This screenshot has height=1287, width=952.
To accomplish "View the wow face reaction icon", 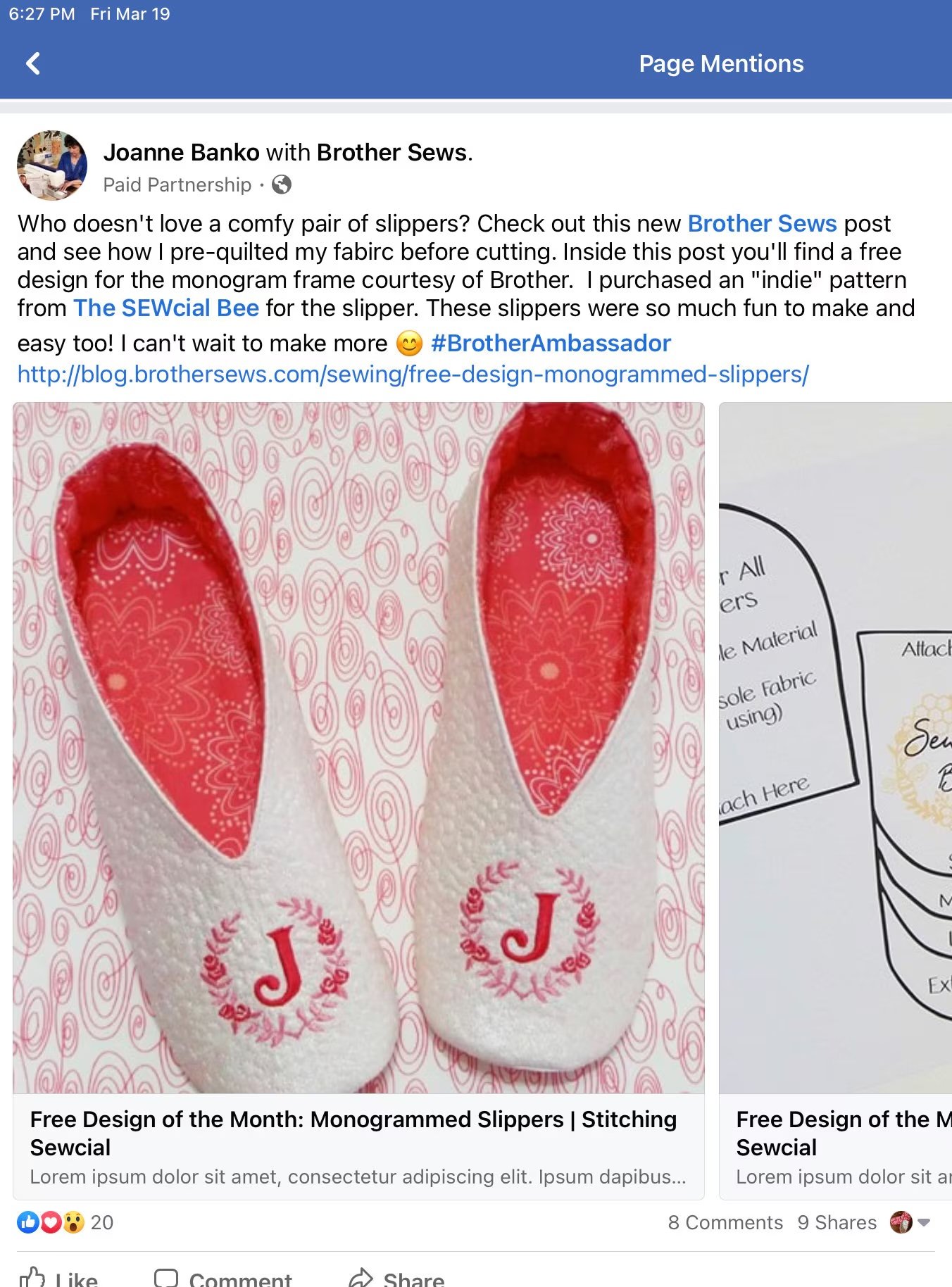I will point(73,1222).
